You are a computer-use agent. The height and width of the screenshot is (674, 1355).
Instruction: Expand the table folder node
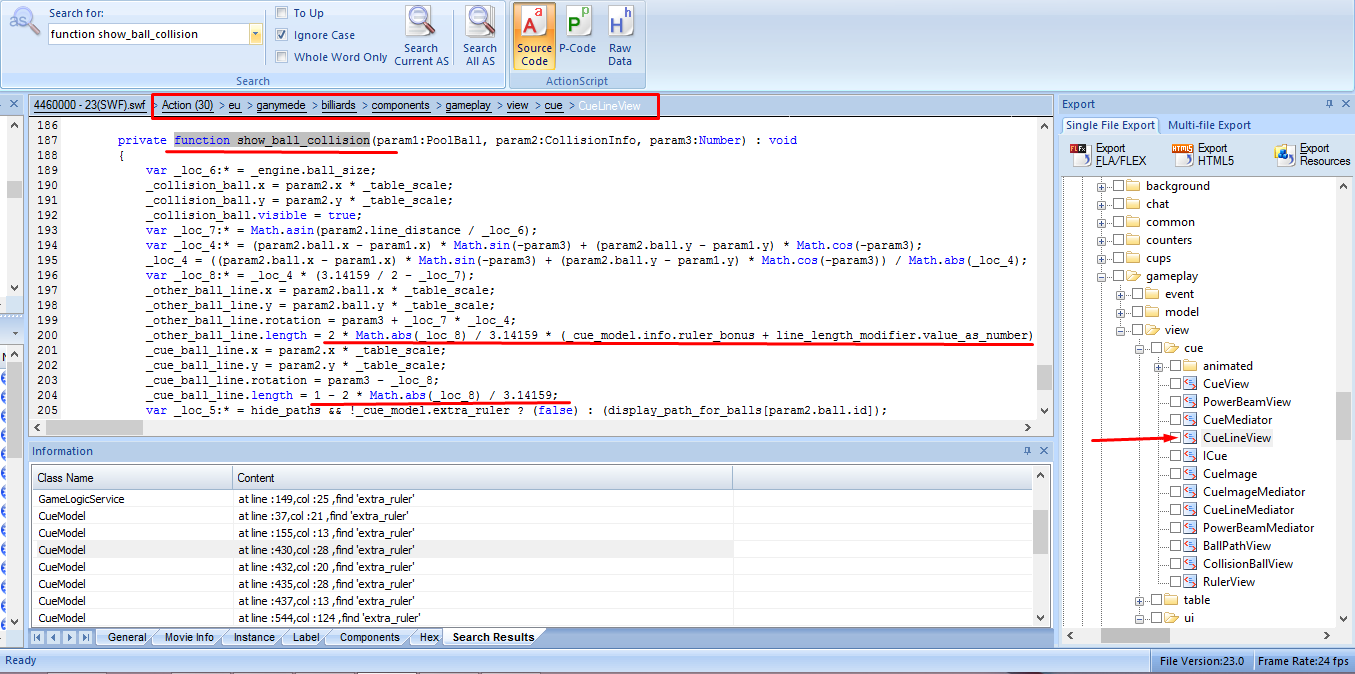tap(1140, 600)
